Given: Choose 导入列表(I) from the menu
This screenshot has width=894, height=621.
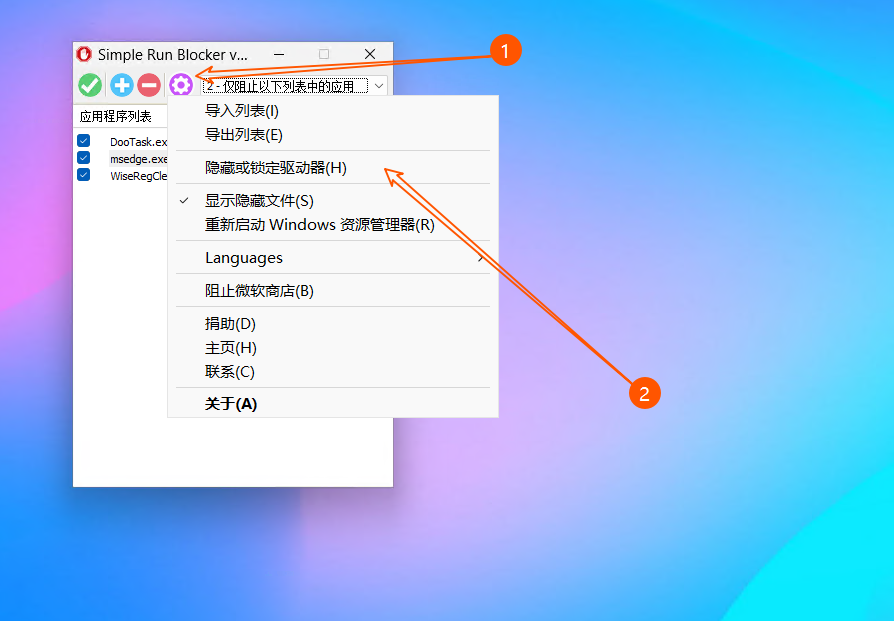Looking at the screenshot, I should tap(333, 111).
